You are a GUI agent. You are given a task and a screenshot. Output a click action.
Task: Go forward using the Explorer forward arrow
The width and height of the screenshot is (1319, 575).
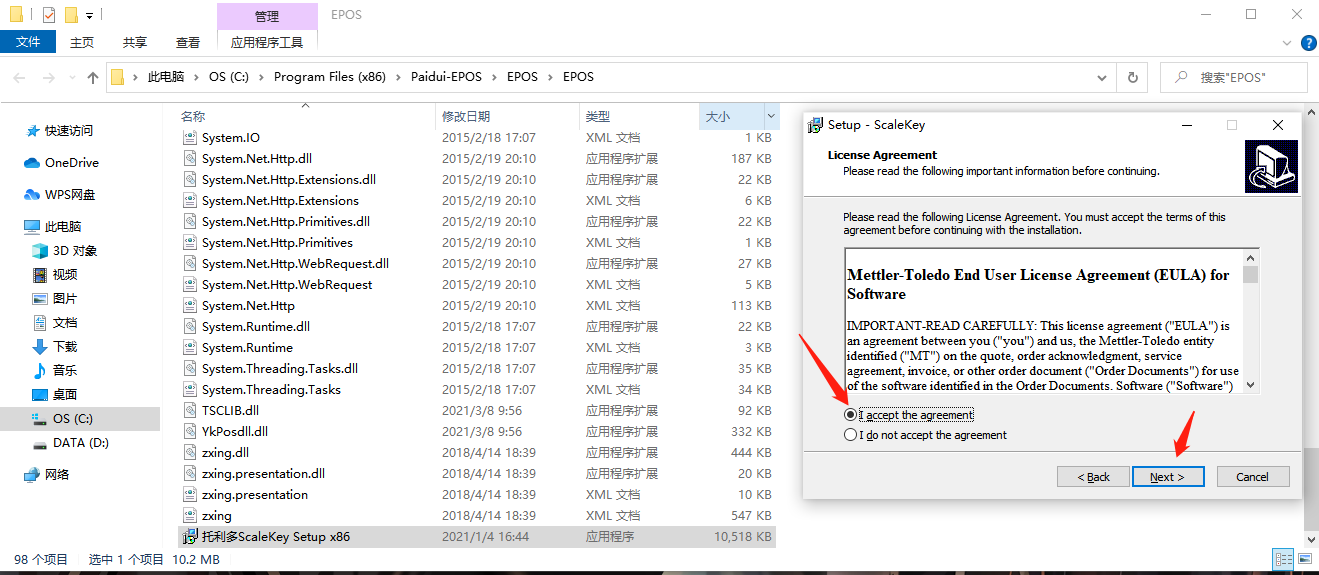click(48, 77)
